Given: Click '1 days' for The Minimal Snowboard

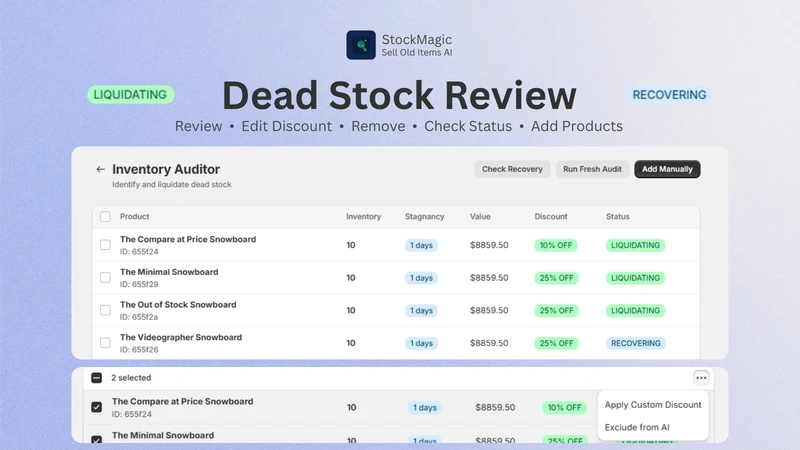Looking at the screenshot, I should tap(421, 278).
